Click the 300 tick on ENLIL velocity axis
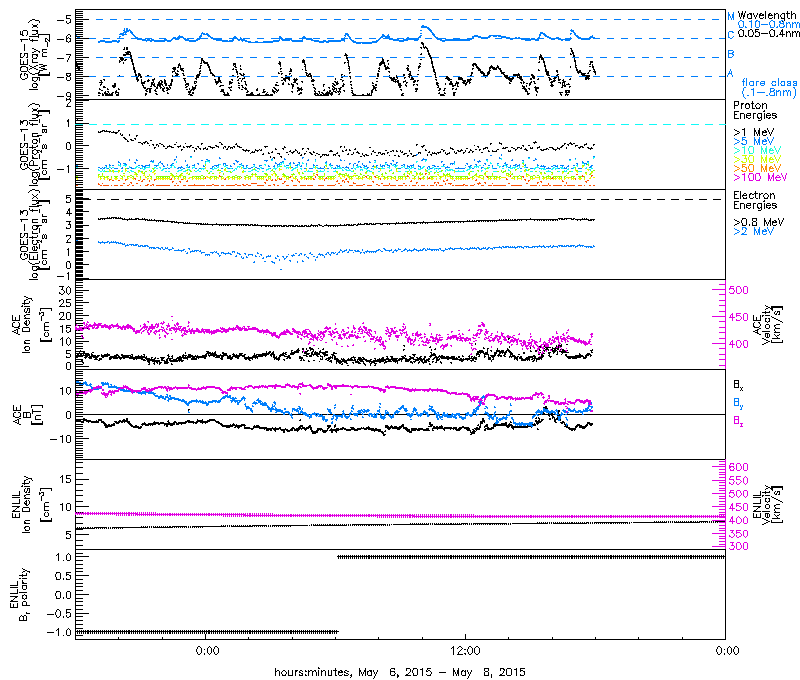 pyautogui.click(x=738, y=546)
